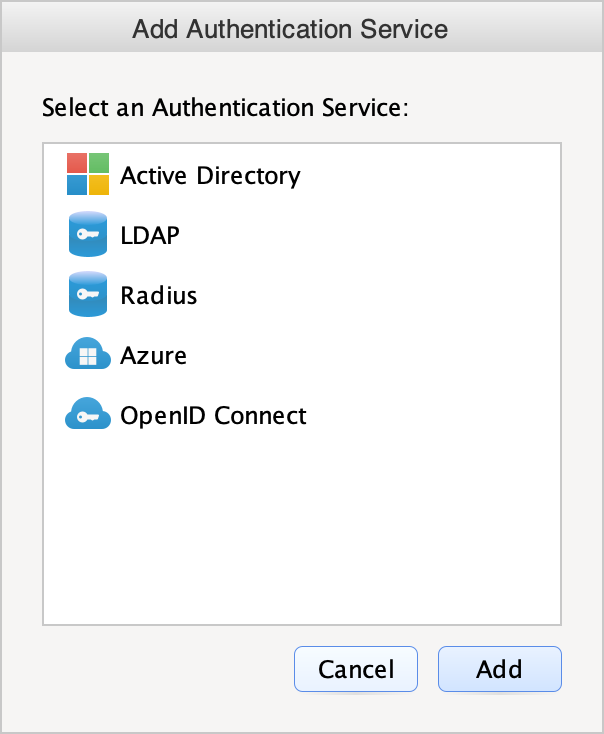Pick the Azure service label

pyautogui.click(x=154, y=355)
